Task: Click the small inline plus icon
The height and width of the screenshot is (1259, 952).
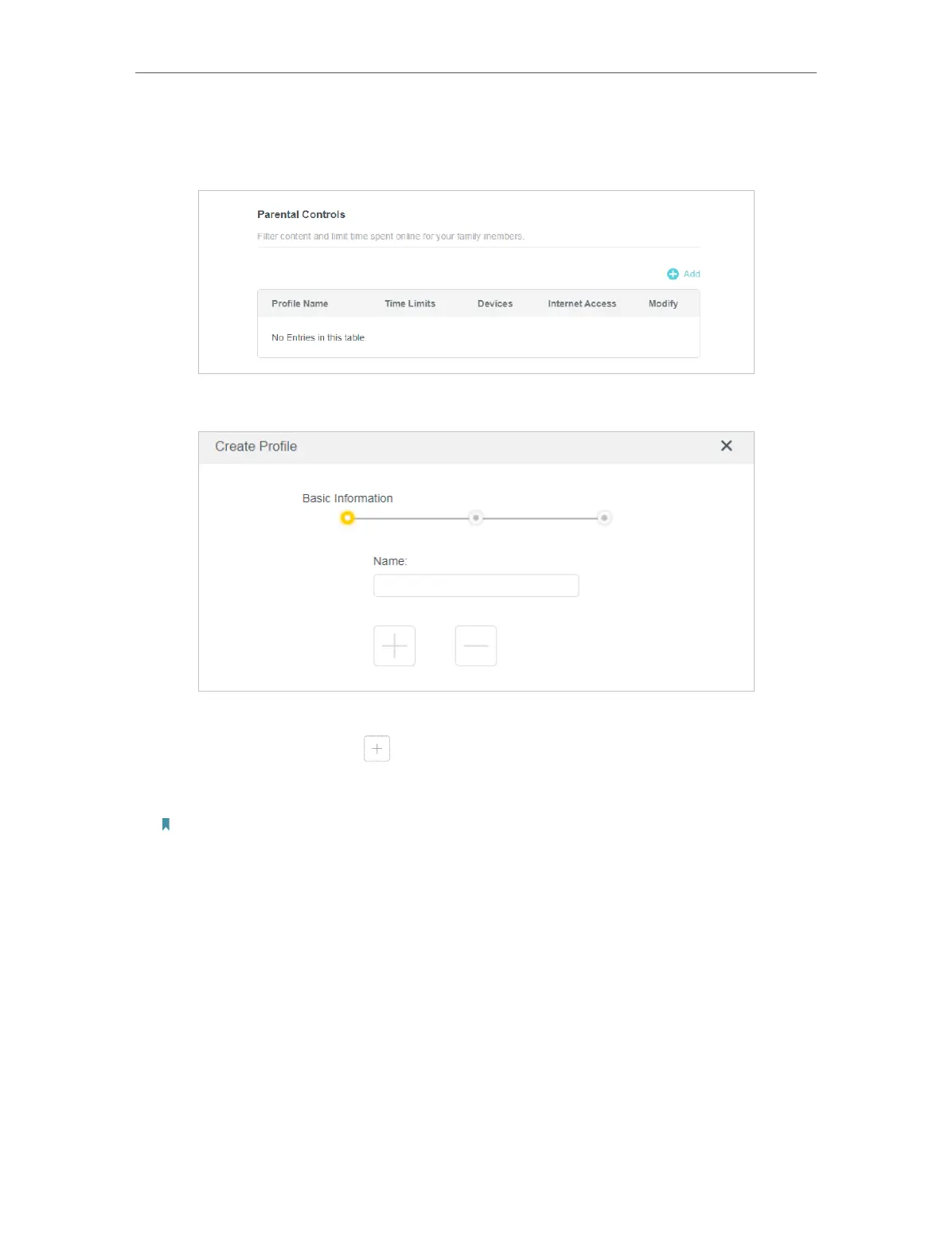Action: coord(377,748)
